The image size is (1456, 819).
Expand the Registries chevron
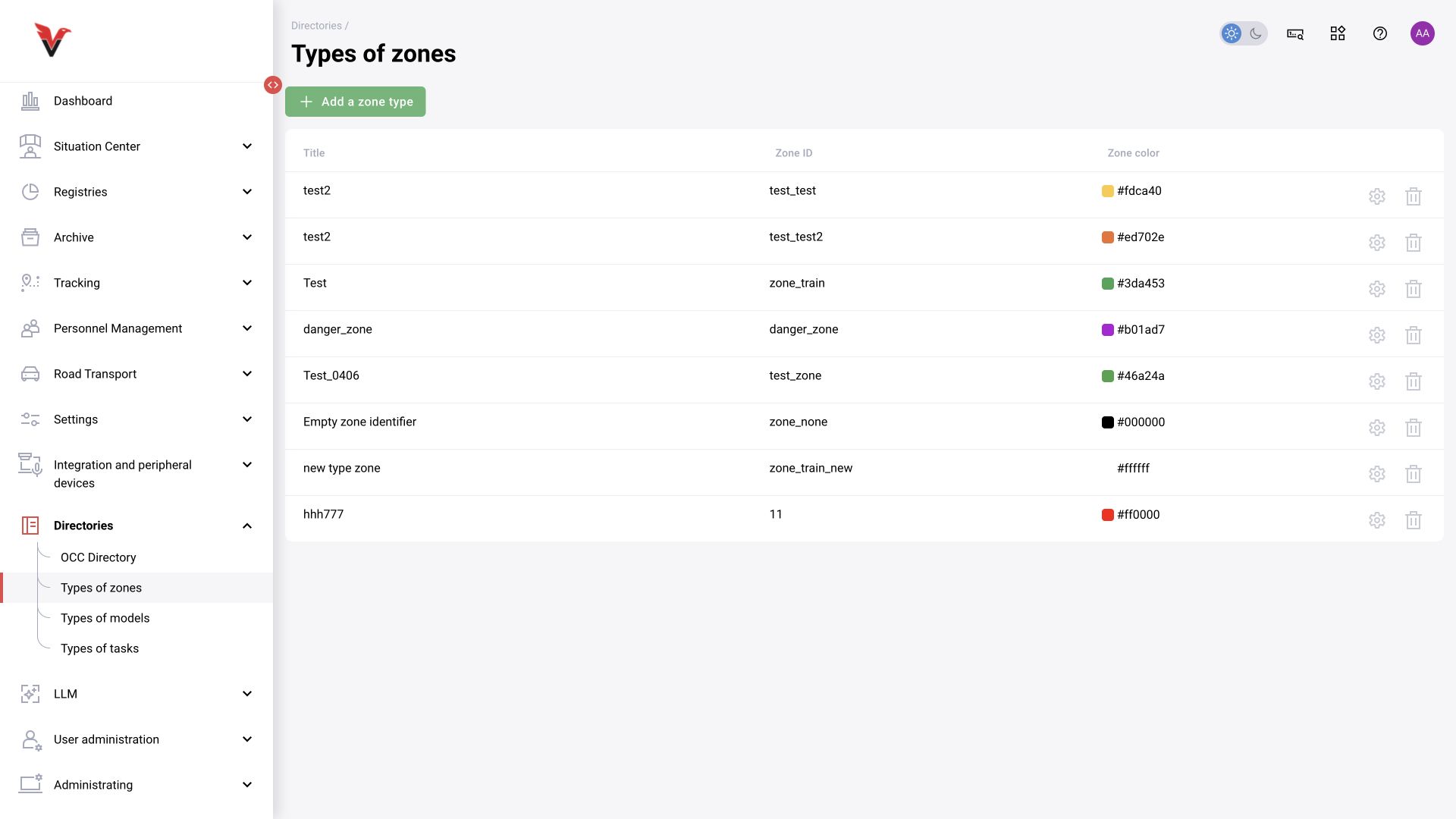tap(247, 192)
